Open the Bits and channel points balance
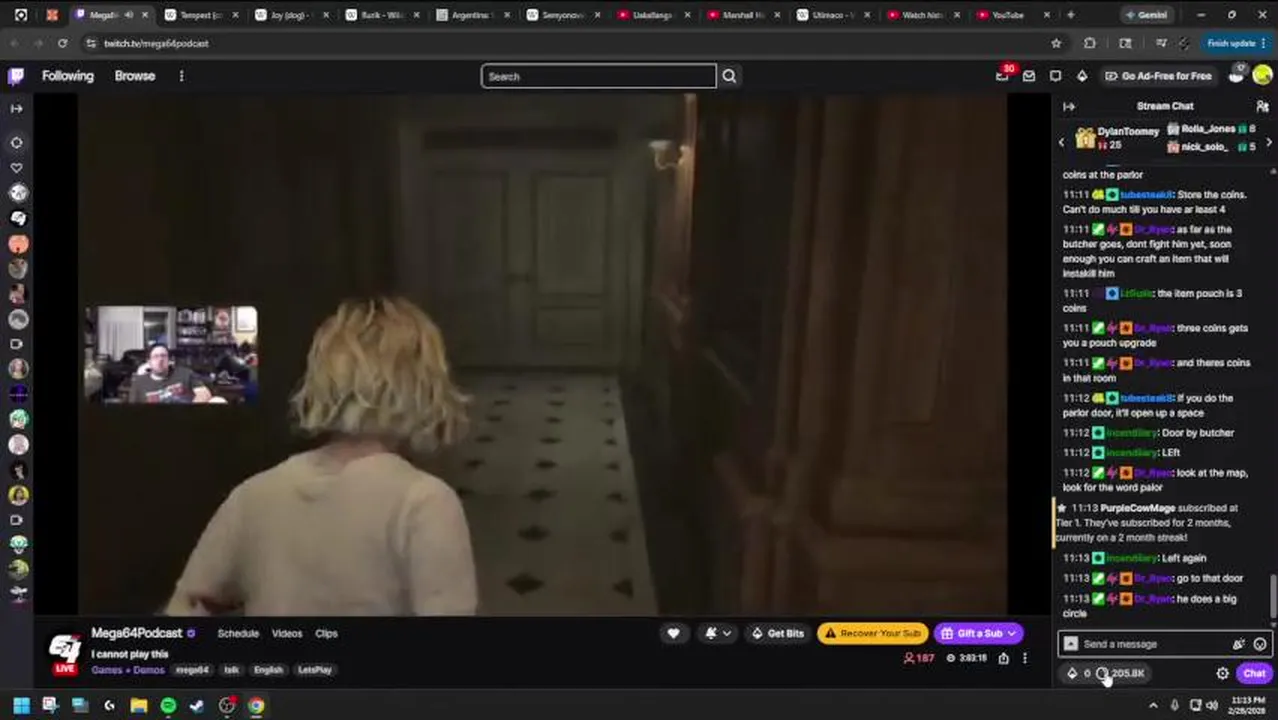The image size is (1278, 720). [x=1106, y=673]
